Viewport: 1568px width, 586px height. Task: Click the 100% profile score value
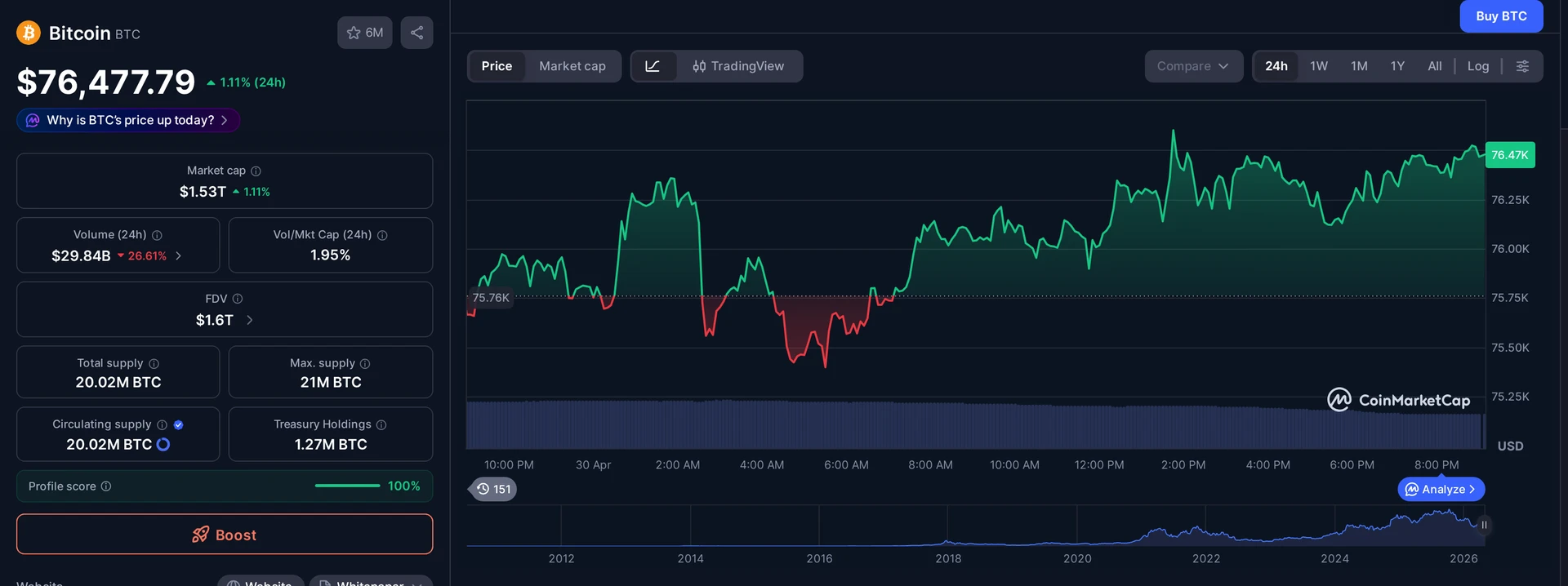click(404, 486)
